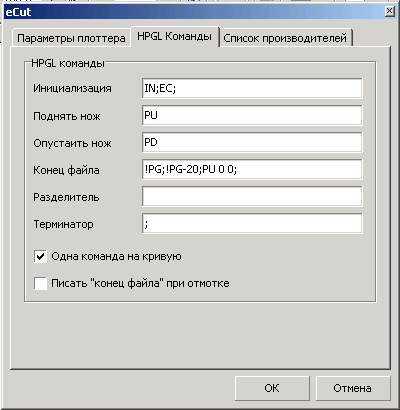Open the Список производителей tab

285,38
